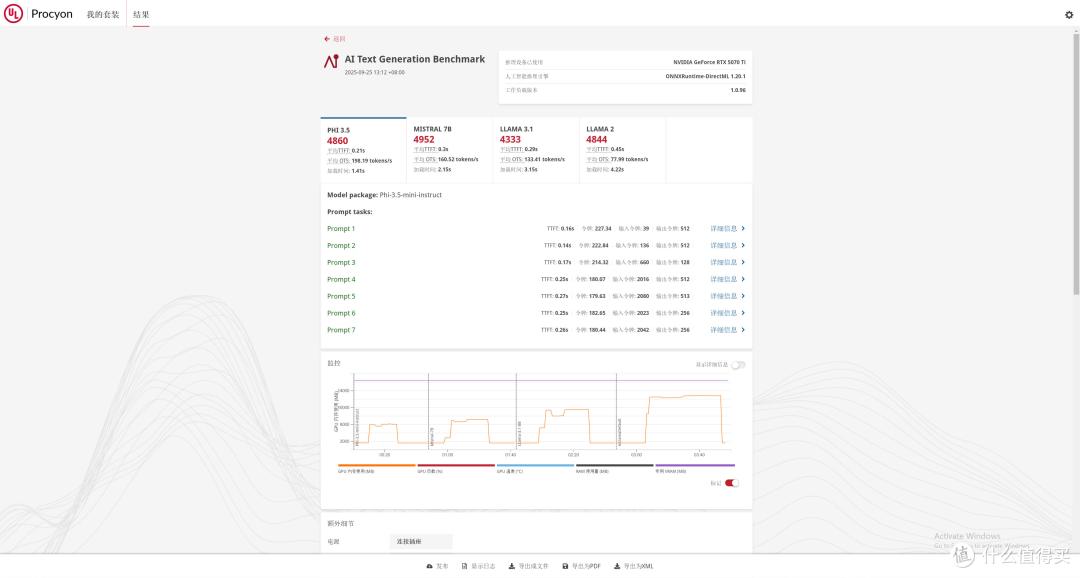Click the AI Text Generation Benchmark heading
This screenshot has height=578, width=1080.
pos(415,59)
